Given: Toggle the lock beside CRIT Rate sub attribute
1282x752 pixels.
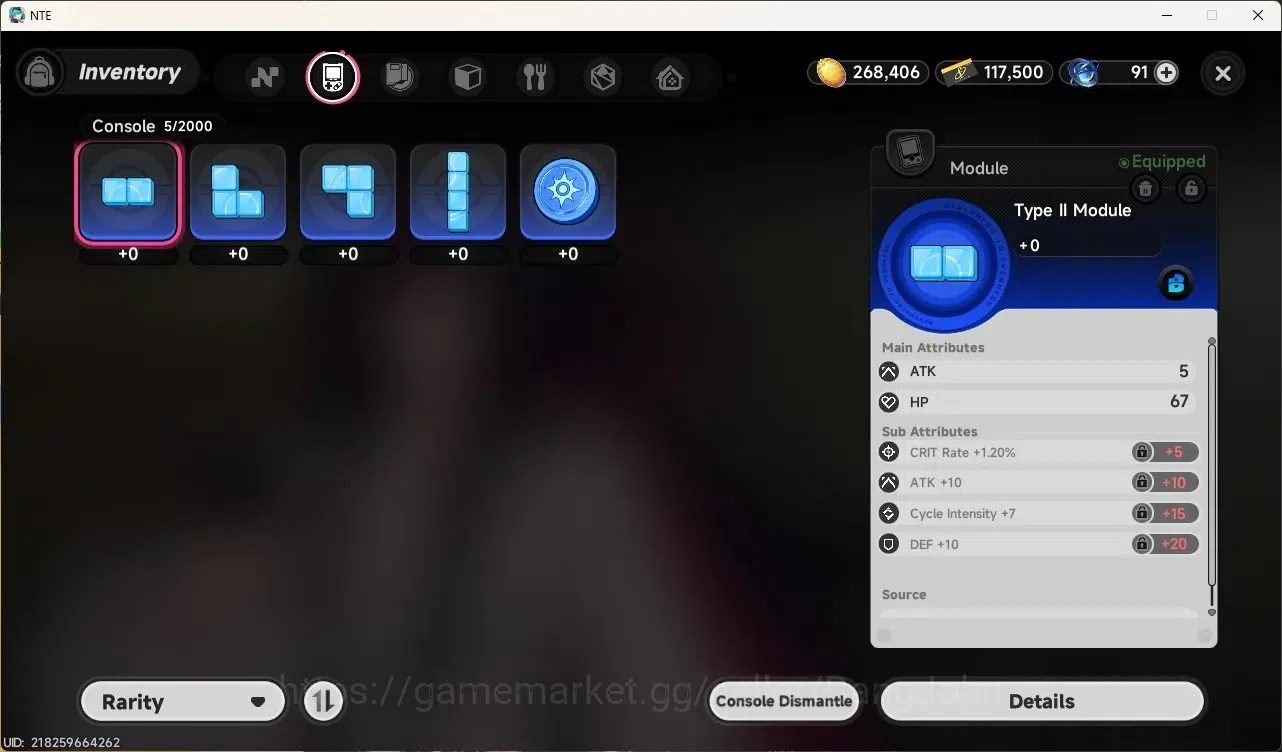Looking at the screenshot, I should [x=1141, y=452].
